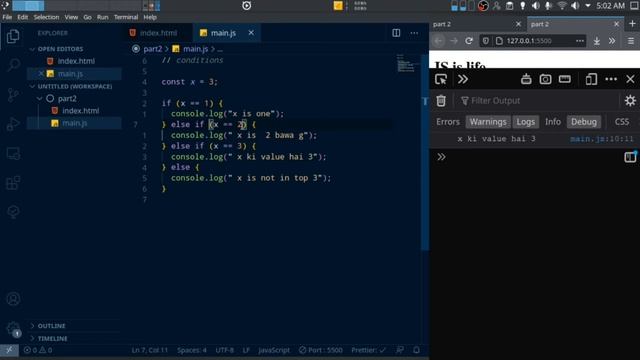Click part2 in the breadcrumb
Viewport: 640px width, 360px height.
coord(153,49)
